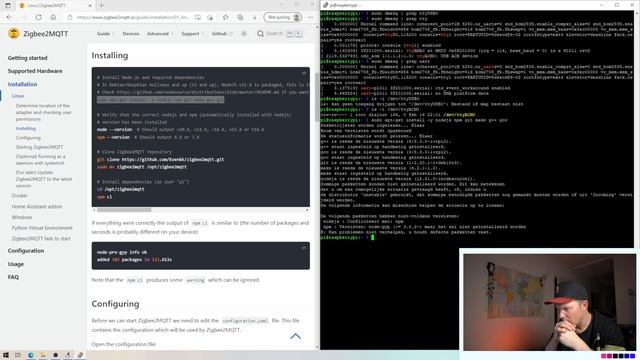Jump to Installing sidebar section
This screenshot has width=640, height=360.
pos(26,129)
